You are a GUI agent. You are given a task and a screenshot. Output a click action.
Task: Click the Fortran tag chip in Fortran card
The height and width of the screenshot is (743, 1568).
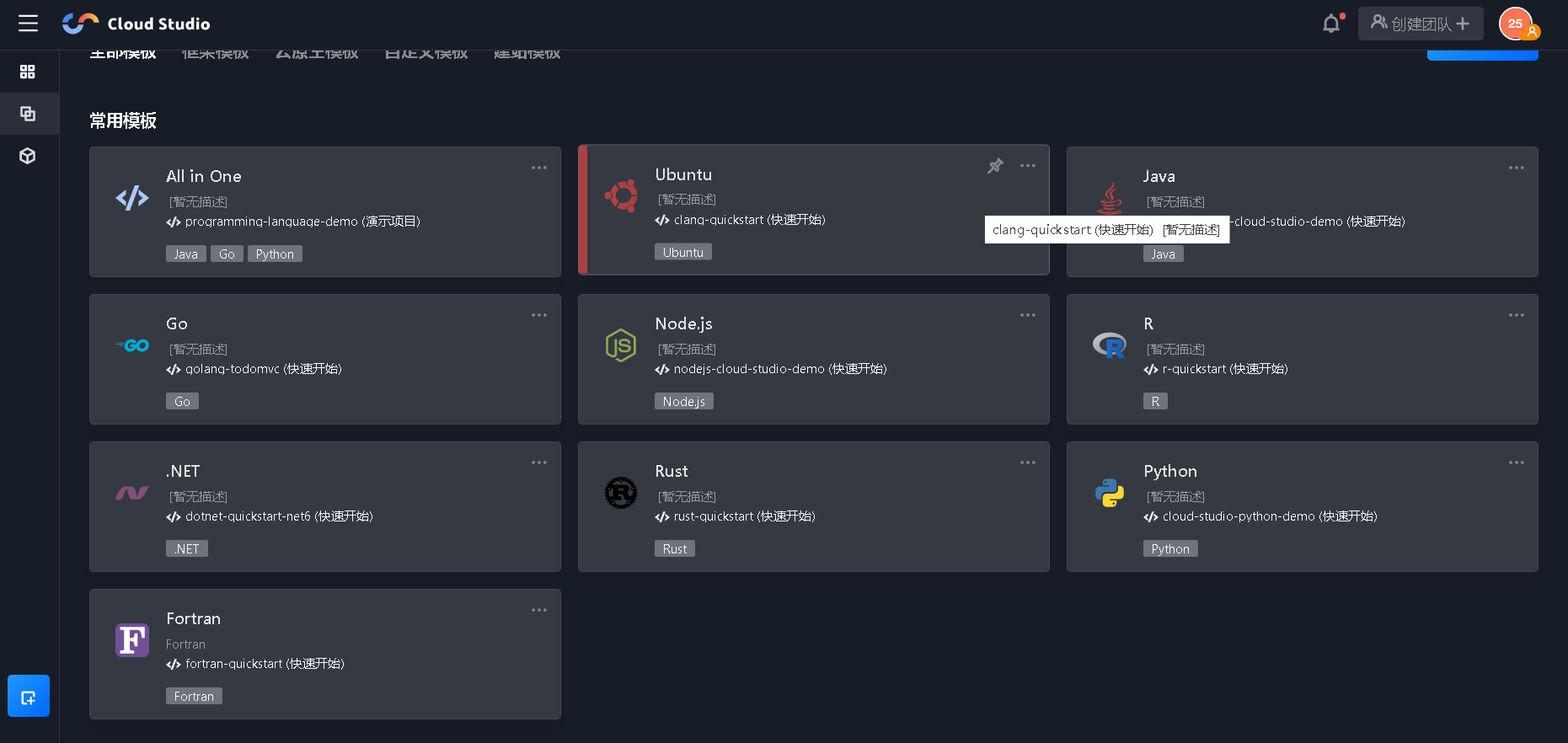pyautogui.click(x=194, y=696)
